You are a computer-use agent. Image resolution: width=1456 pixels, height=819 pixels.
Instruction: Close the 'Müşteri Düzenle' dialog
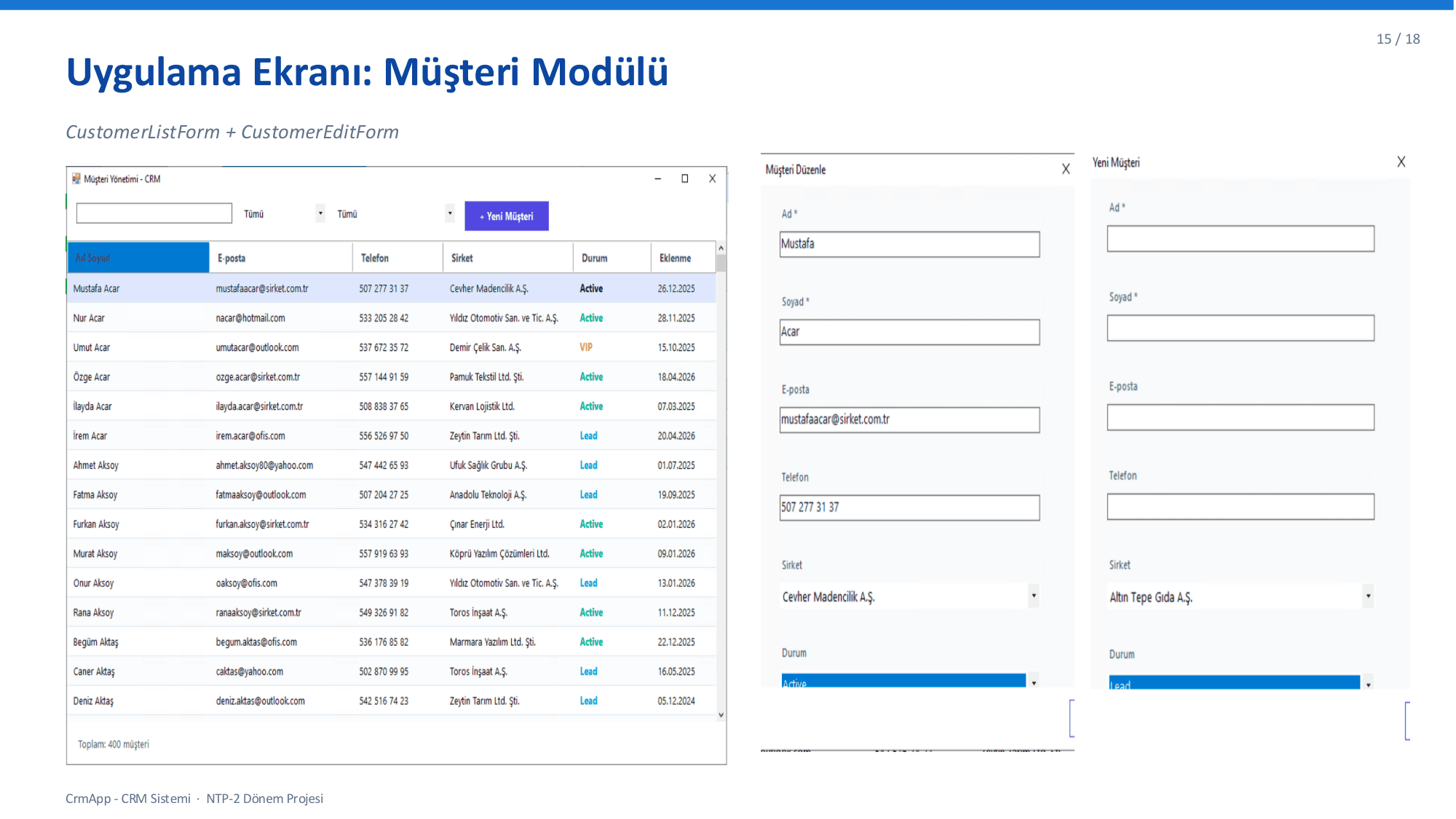(1066, 169)
